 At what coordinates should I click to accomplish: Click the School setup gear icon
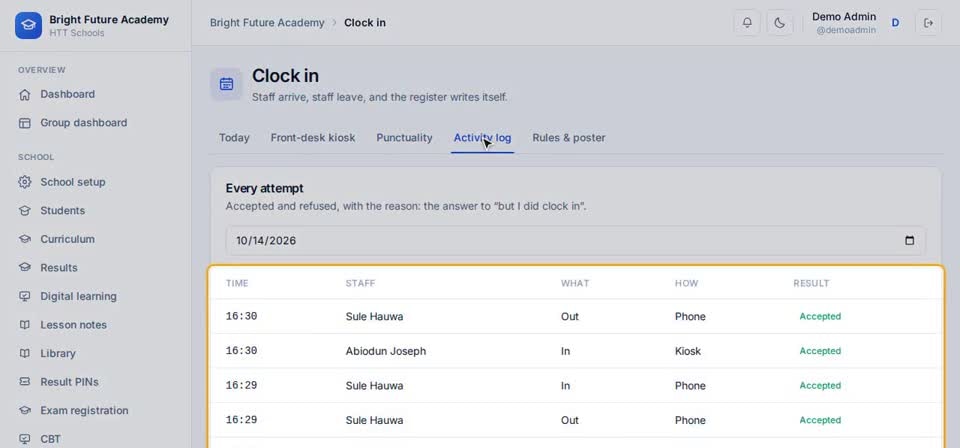click(24, 182)
